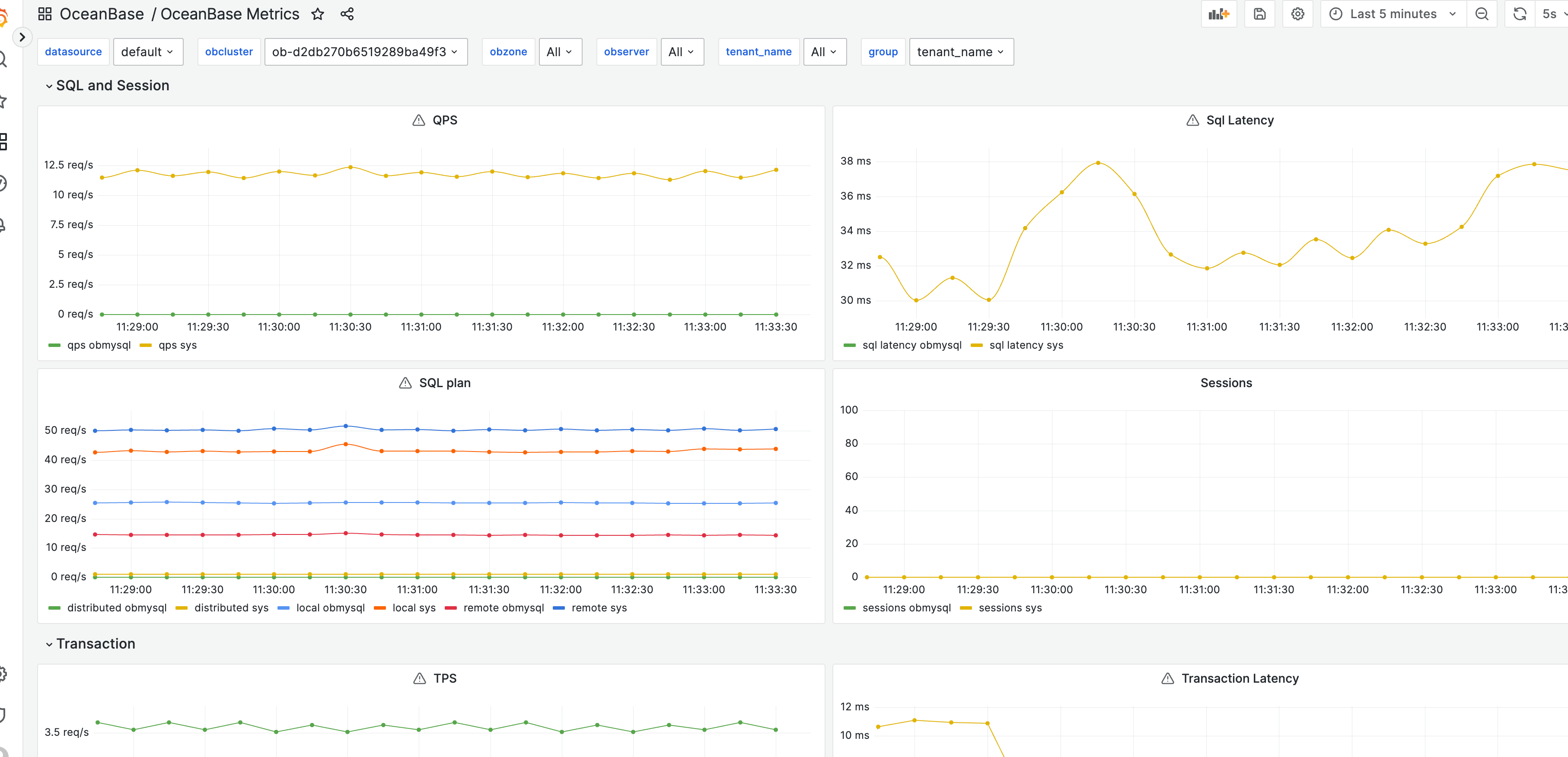Expand the sidebar with the arrow button
This screenshot has width=1568, height=757.
click(x=22, y=37)
